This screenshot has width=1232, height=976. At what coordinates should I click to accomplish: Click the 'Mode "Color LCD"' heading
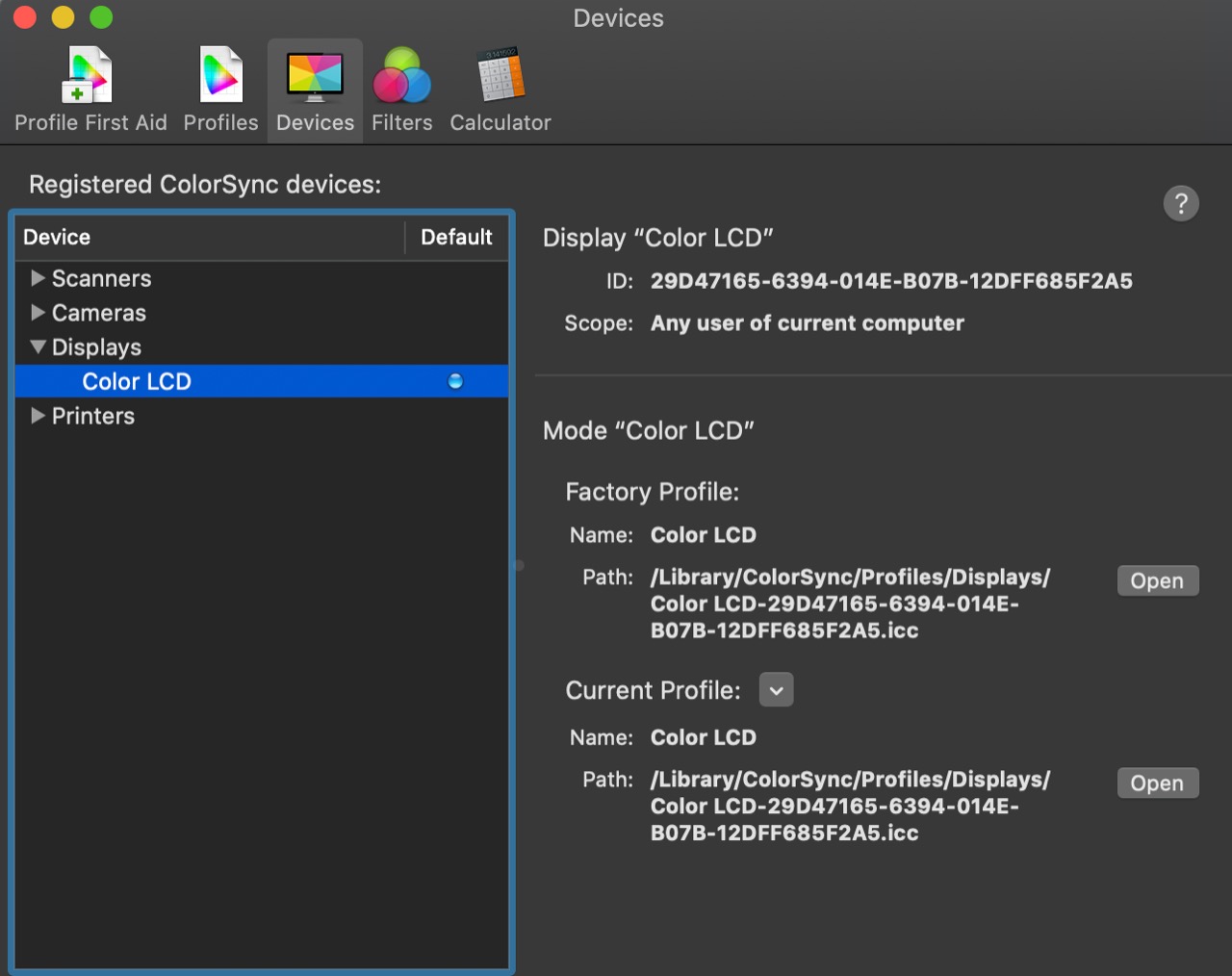point(649,430)
